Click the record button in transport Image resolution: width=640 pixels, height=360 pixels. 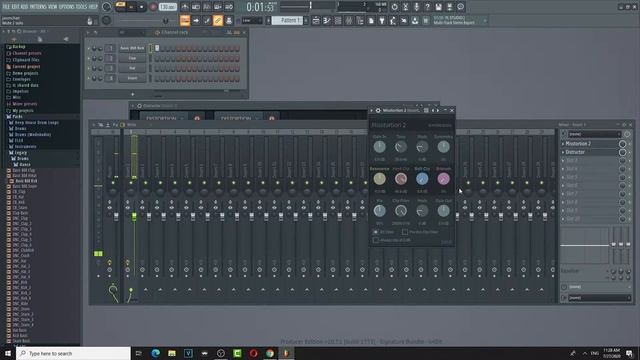point(153,7)
